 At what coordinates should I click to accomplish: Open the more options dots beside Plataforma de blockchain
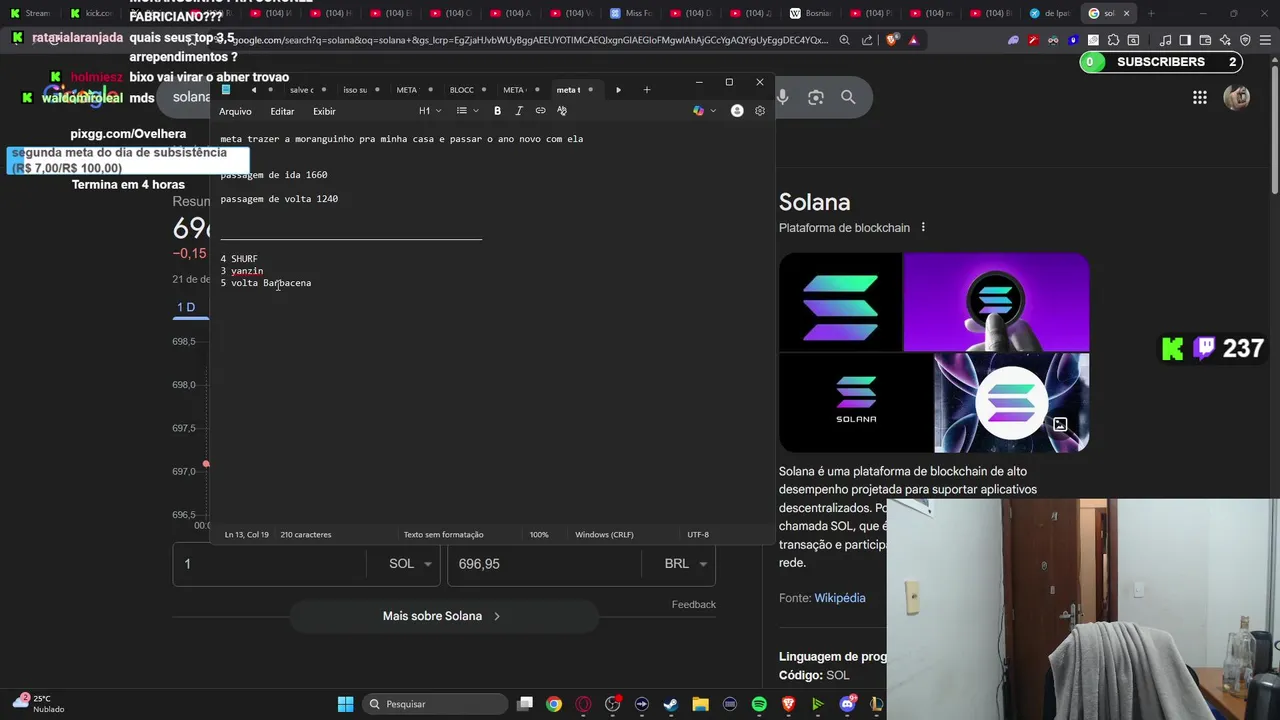tap(923, 227)
